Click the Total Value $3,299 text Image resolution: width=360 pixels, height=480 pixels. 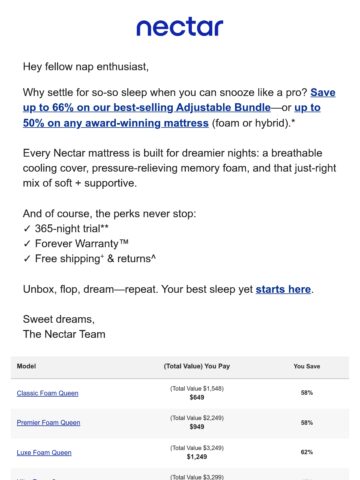tap(197, 477)
